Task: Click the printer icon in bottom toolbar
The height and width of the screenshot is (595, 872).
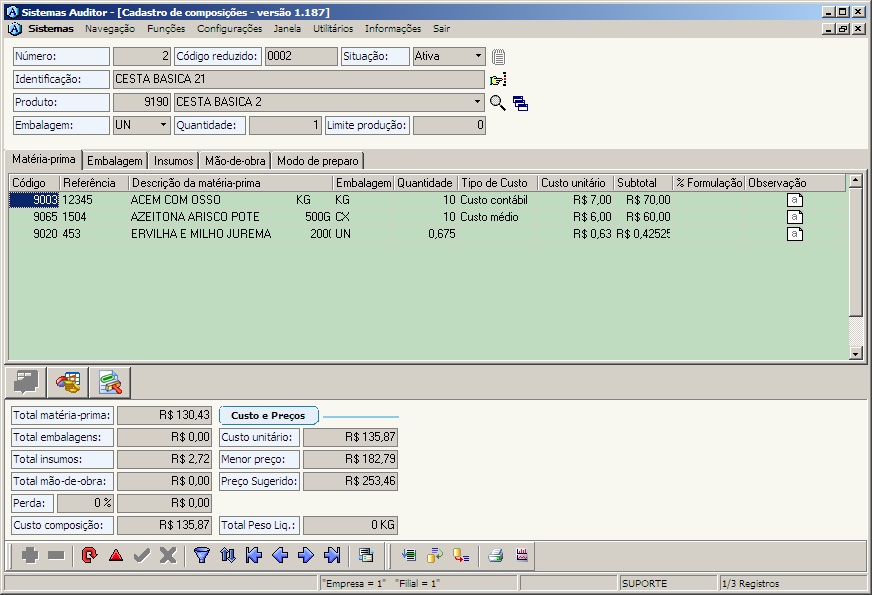Action: point(495,556)
